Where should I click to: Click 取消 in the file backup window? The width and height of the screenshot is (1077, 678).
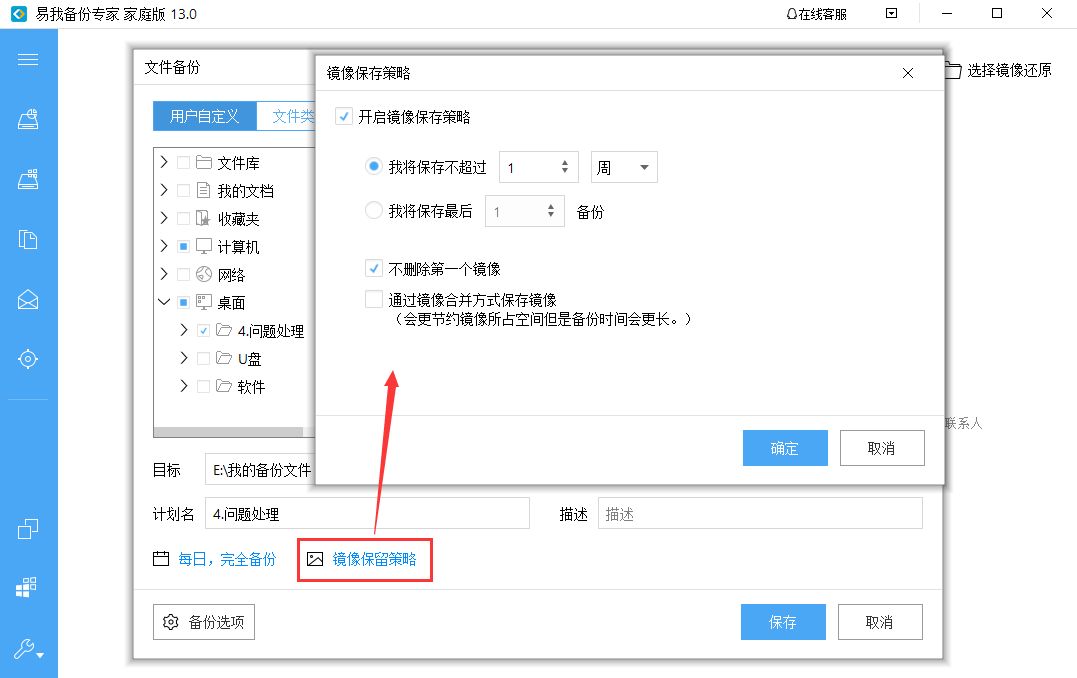point(880,622)
